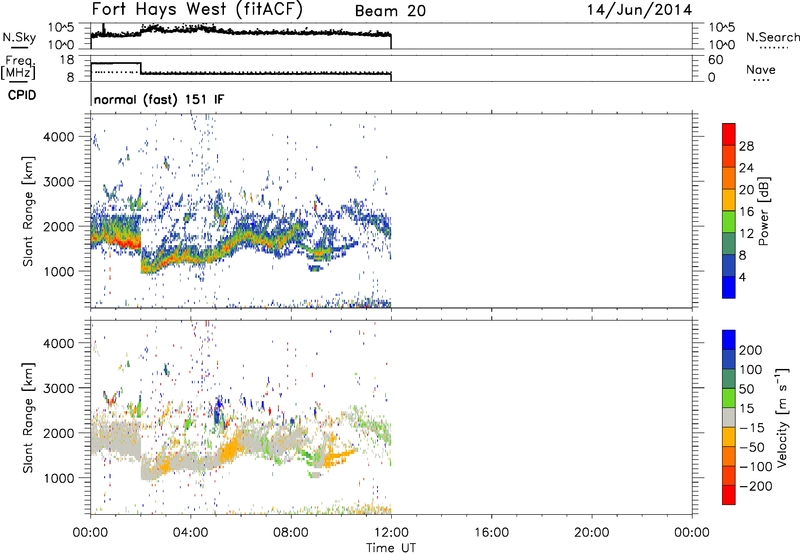Click the '12:00' time axis label
Screen dimensions: 800x554
coord(391,532)
